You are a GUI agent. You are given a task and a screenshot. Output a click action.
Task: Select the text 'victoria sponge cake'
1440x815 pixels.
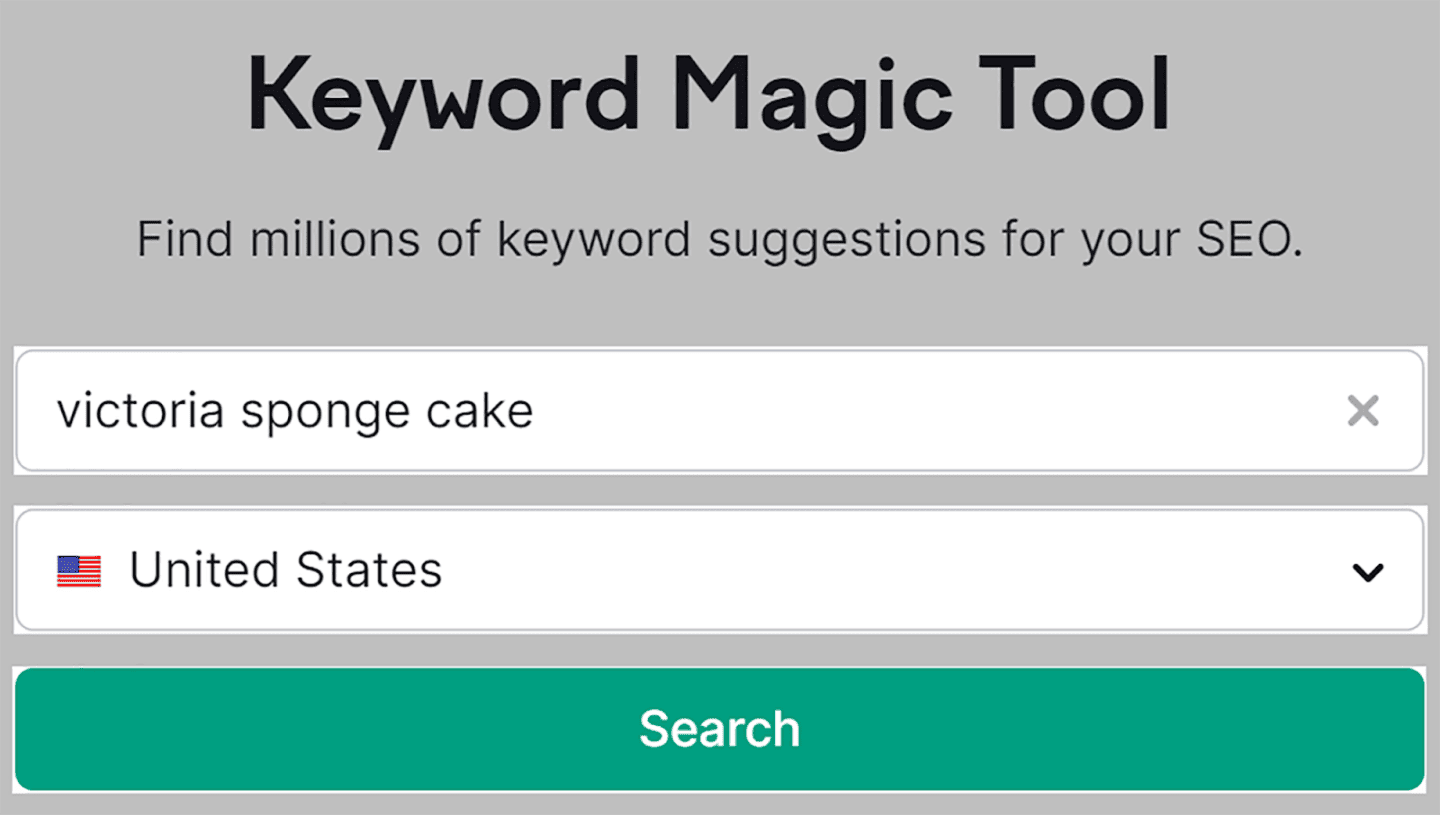pos(296,409)
